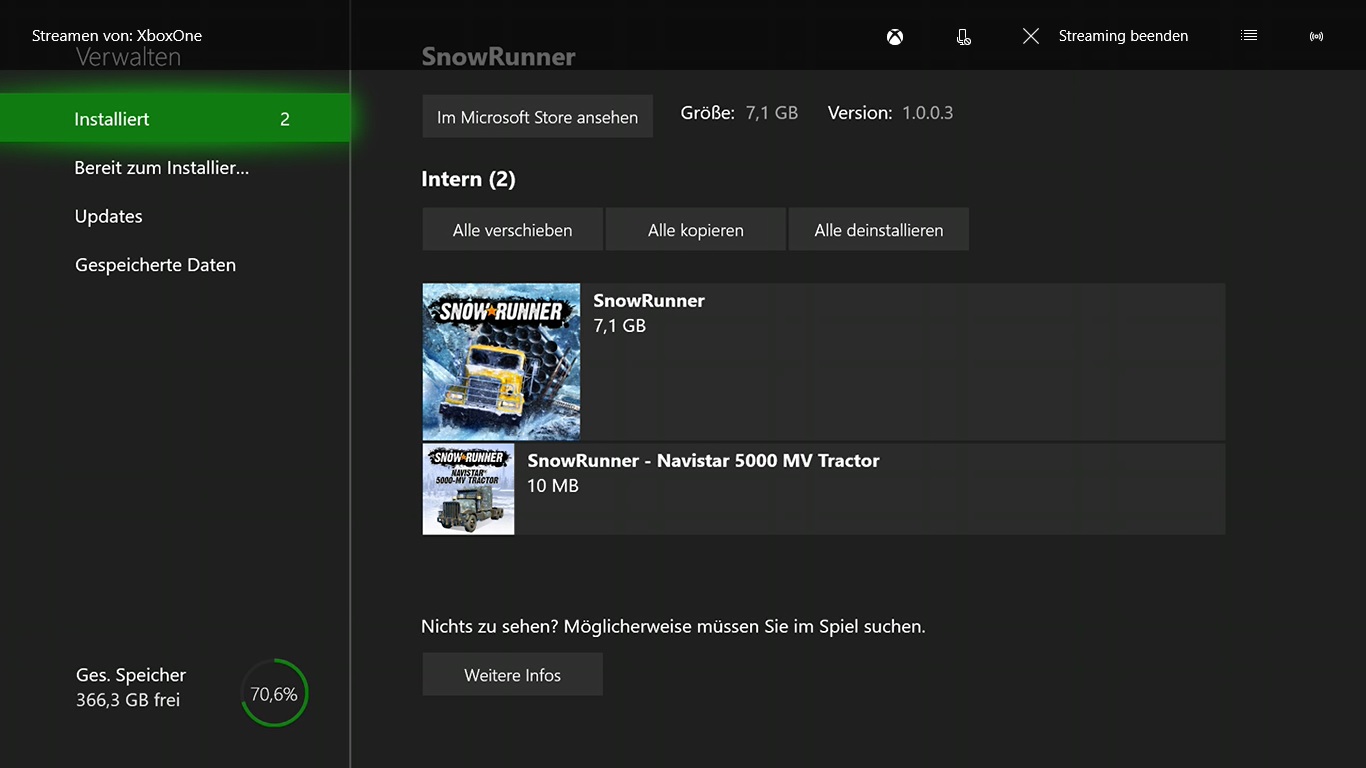Click the Streamen von: XboxOne label
Viewport: 1366px width, 768px height.
pos(117,36)
